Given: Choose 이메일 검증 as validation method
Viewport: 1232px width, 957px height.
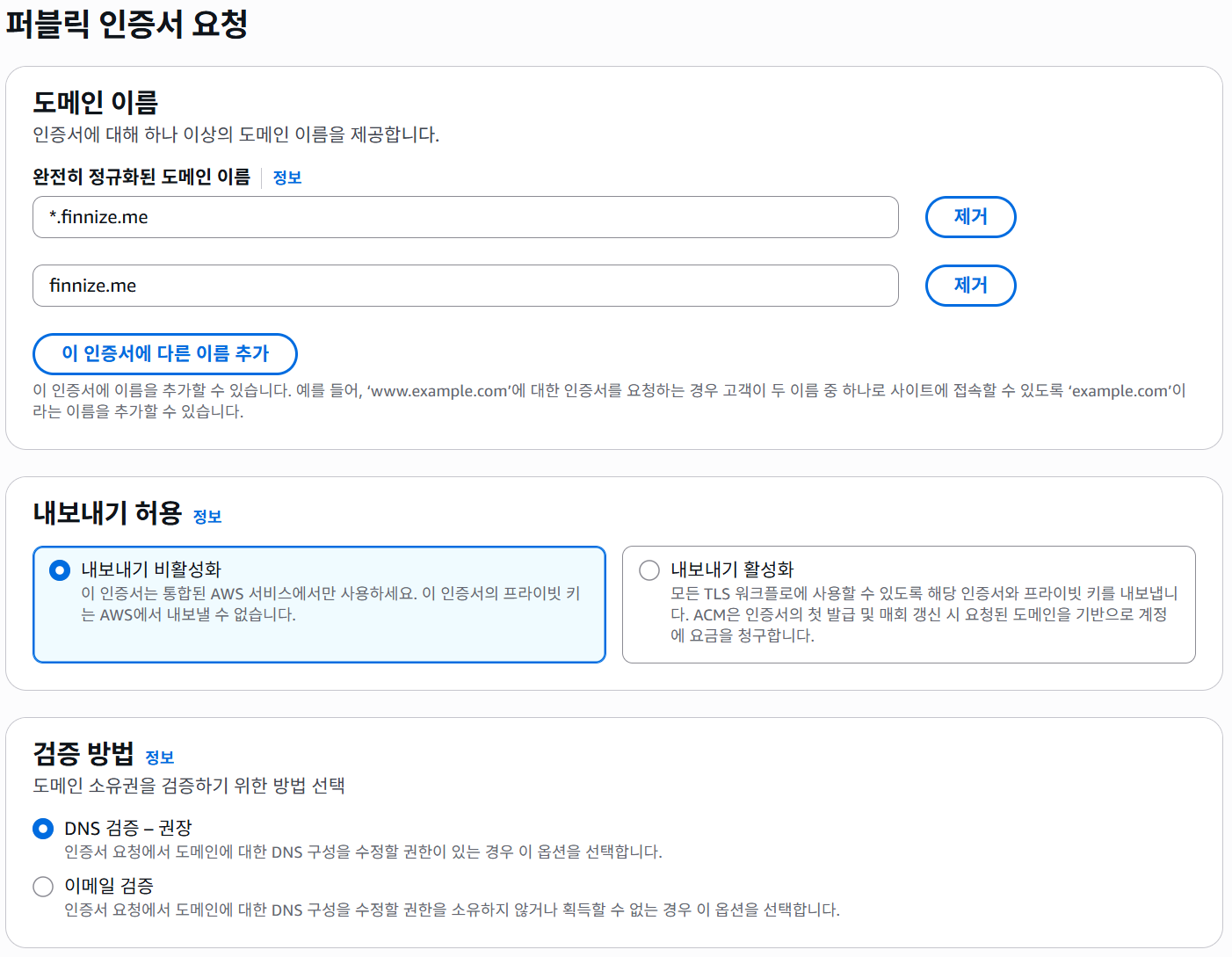Looking at the screenshot, I should (x=42, y=887).
